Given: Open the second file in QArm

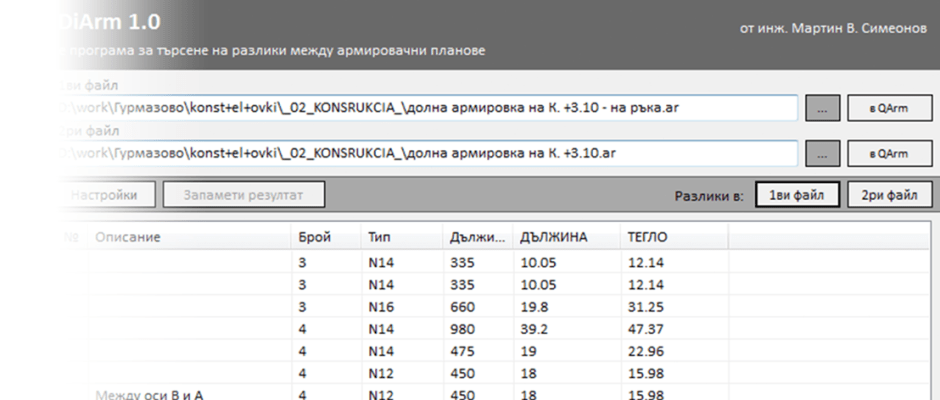Looking at the screenshot, I should [x=887, y=153].
